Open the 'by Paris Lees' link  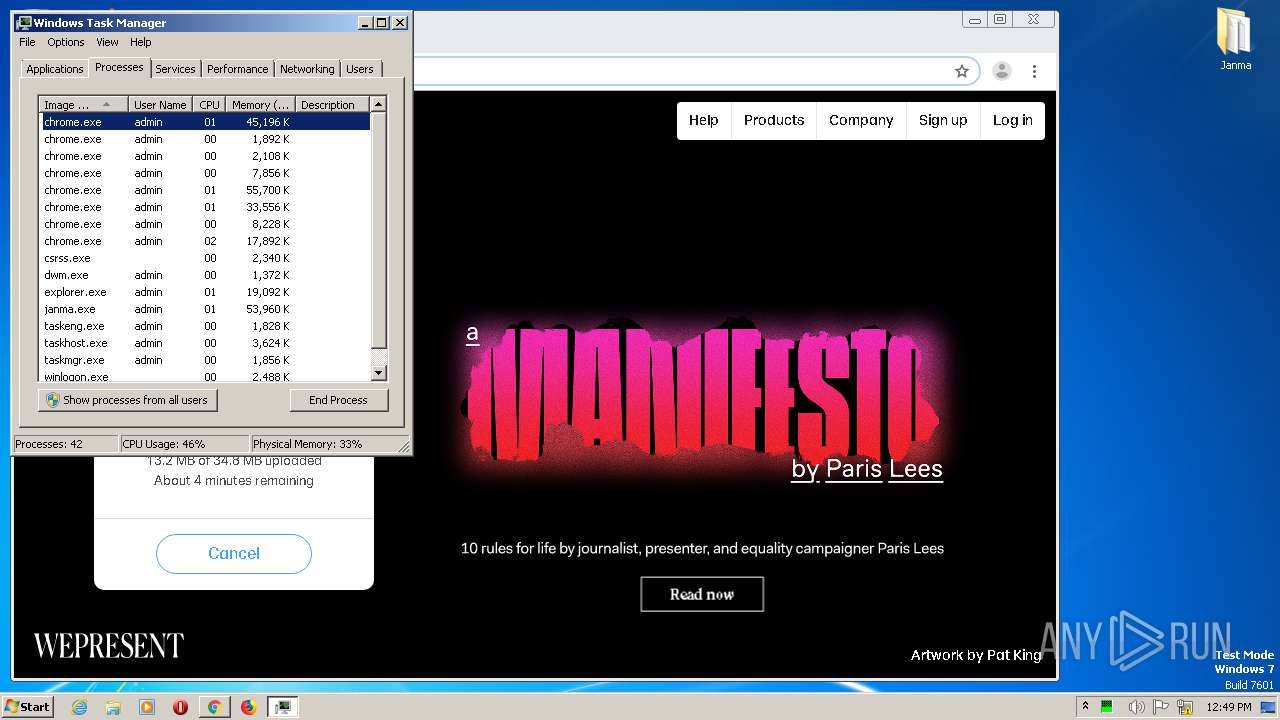(x=867, y=468)
